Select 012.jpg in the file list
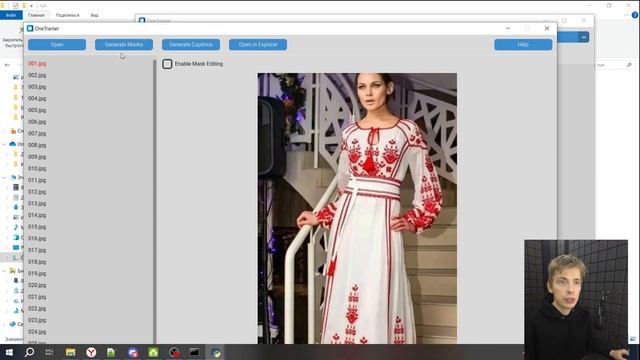 tap(37, 192)
